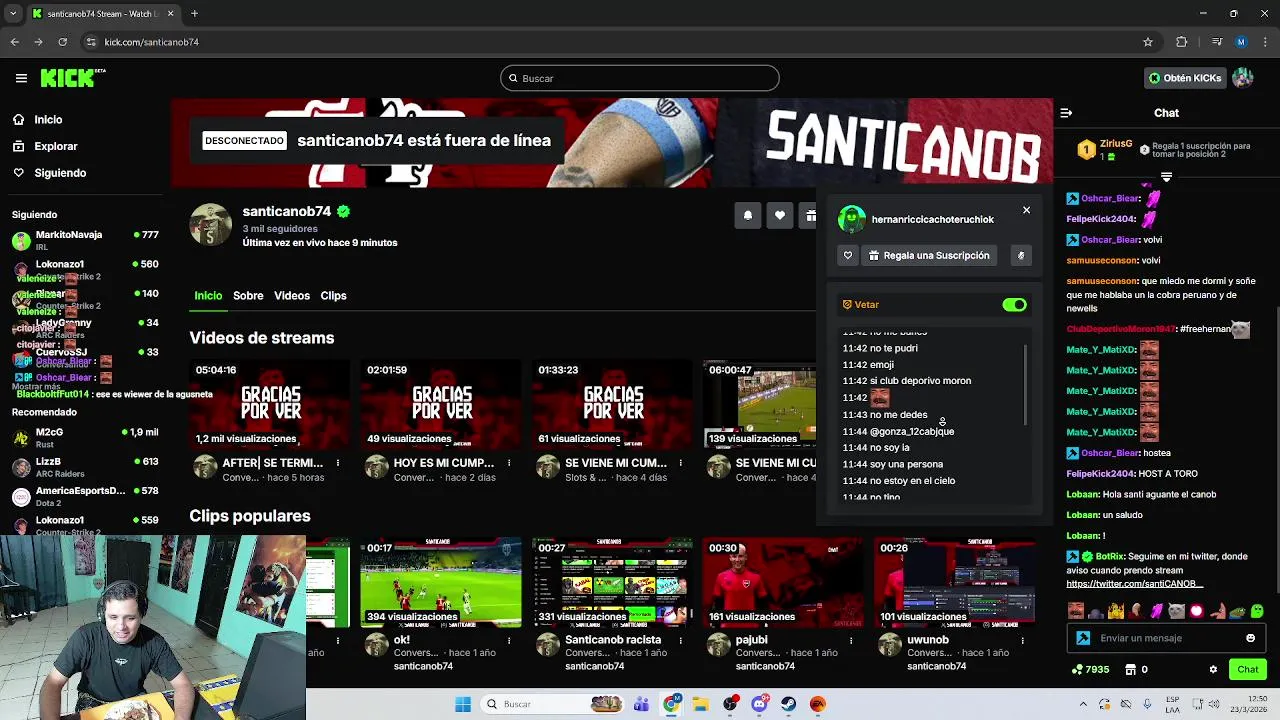
Task: Select the white cat emote in quick bar
Action: point(1176,611)
